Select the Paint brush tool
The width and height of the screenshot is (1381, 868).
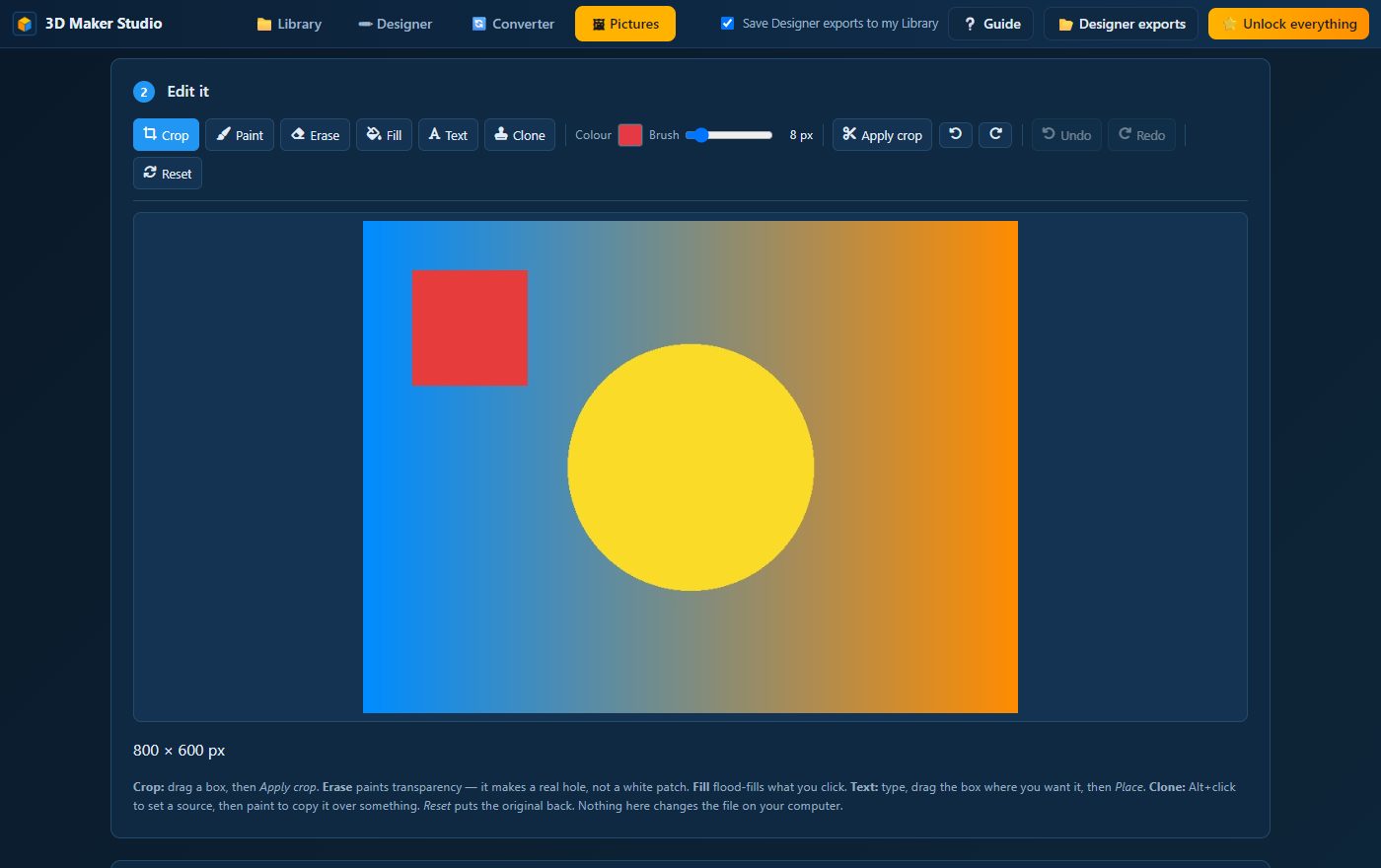point(240,135)
